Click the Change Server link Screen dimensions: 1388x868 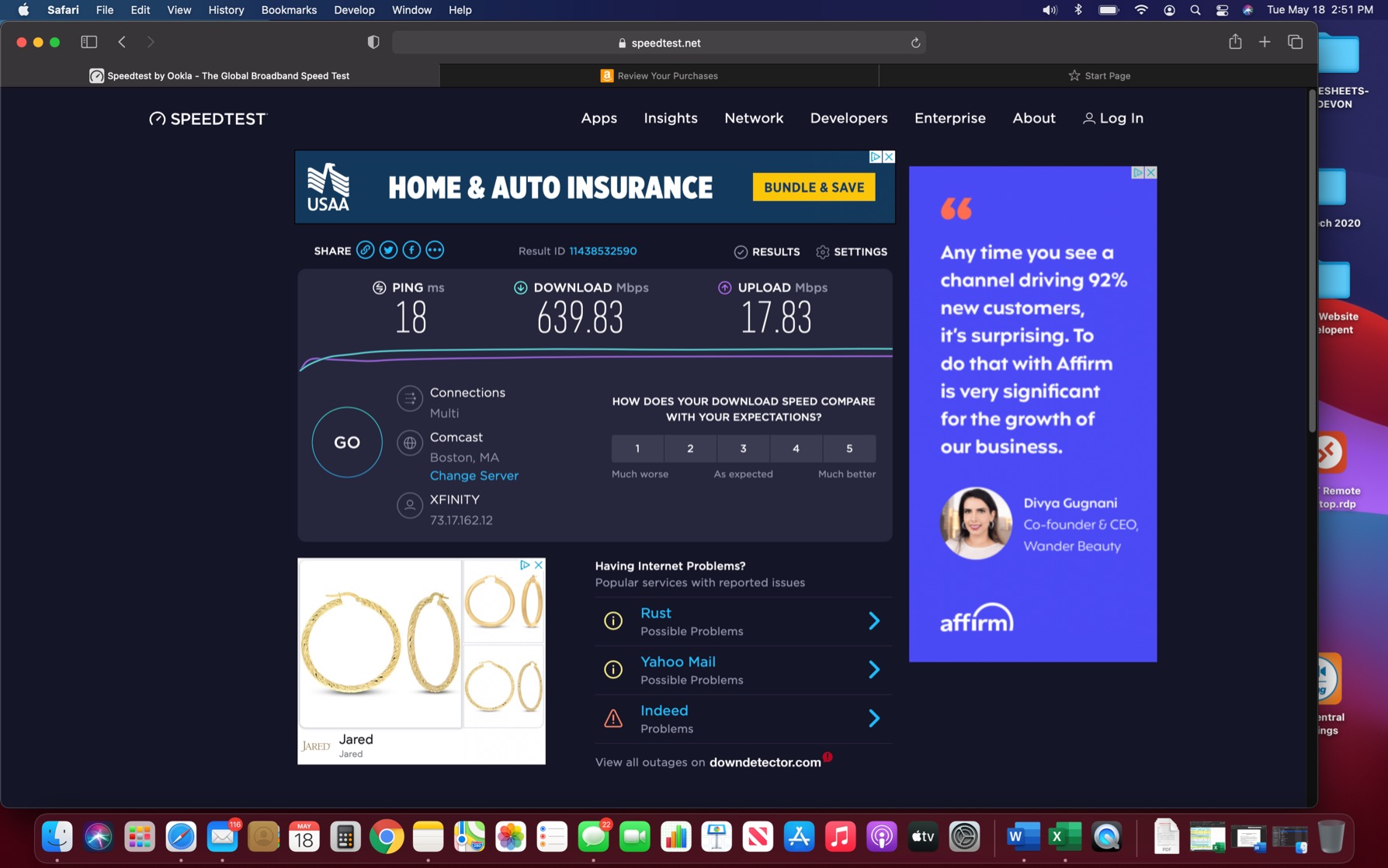pyautogui.click(x=474, y=475)
